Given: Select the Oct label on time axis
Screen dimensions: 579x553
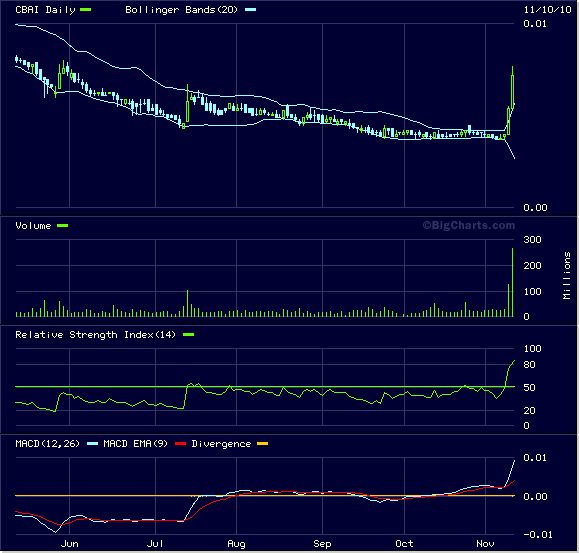Looking at the screenshot, I should 404,543.
